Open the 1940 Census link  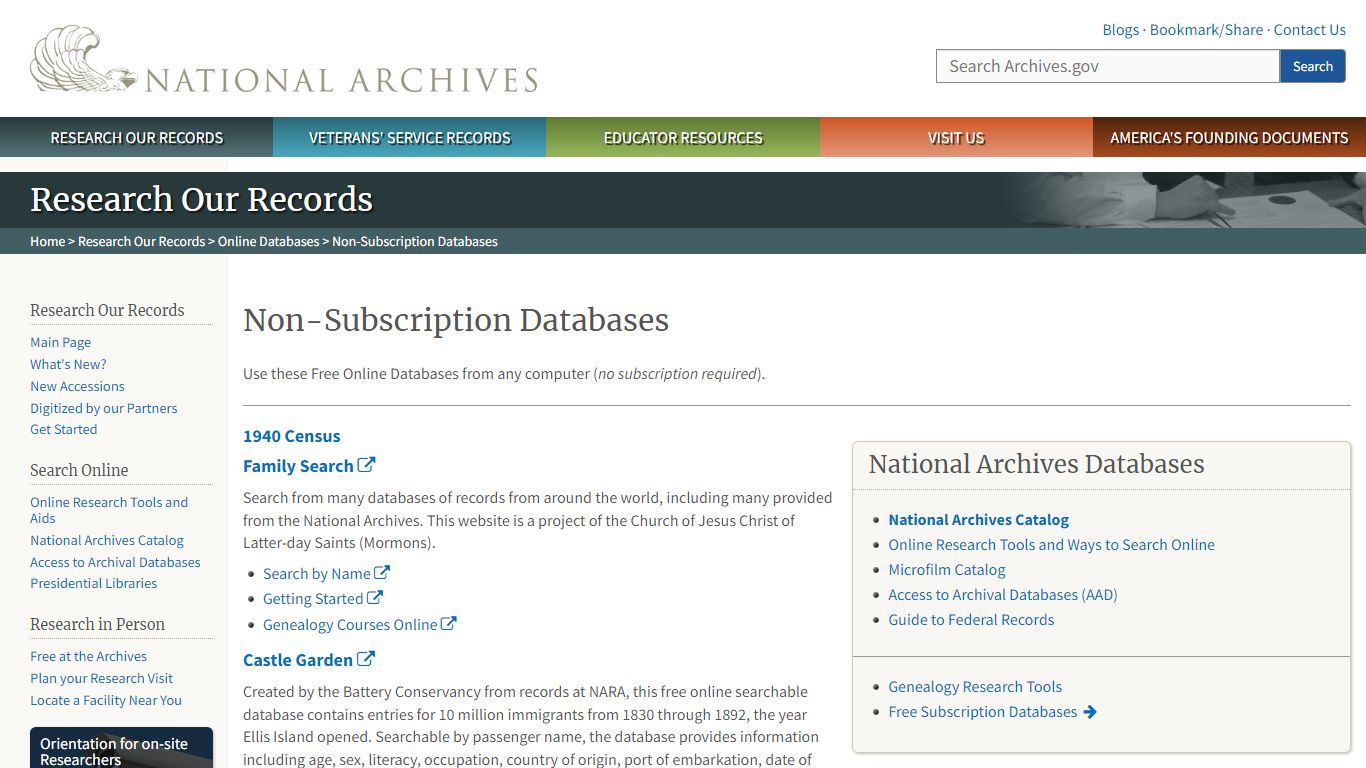(x=291, y=436)
